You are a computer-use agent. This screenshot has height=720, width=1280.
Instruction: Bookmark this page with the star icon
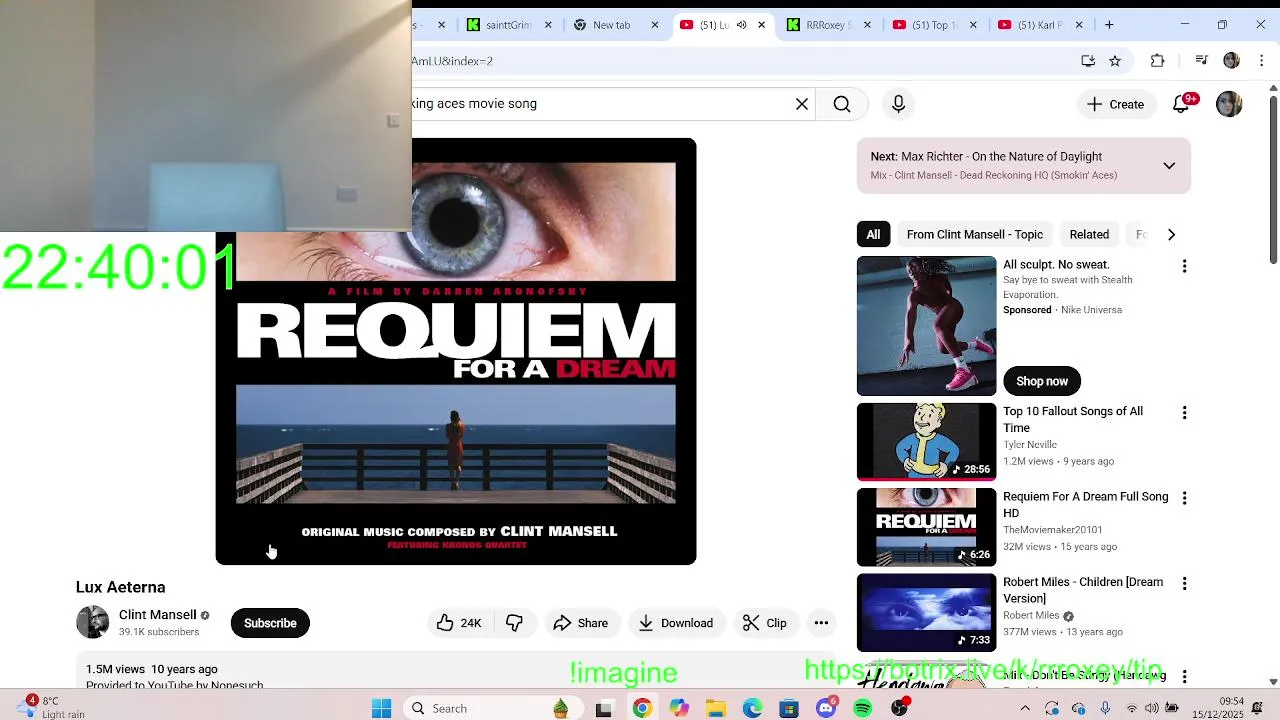(1115, 61)
